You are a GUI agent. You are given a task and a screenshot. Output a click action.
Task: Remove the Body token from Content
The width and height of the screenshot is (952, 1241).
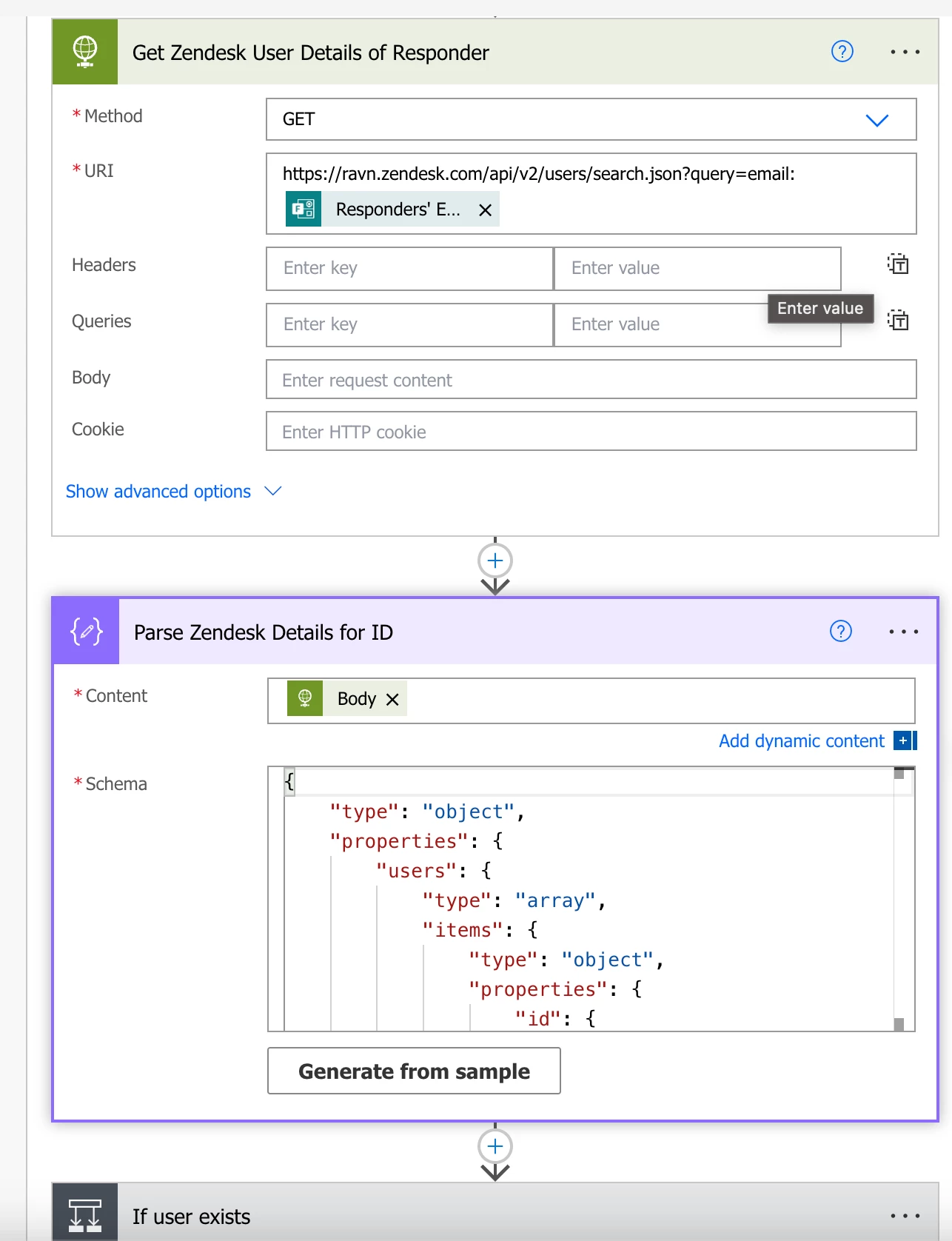[x=392, y=699]
